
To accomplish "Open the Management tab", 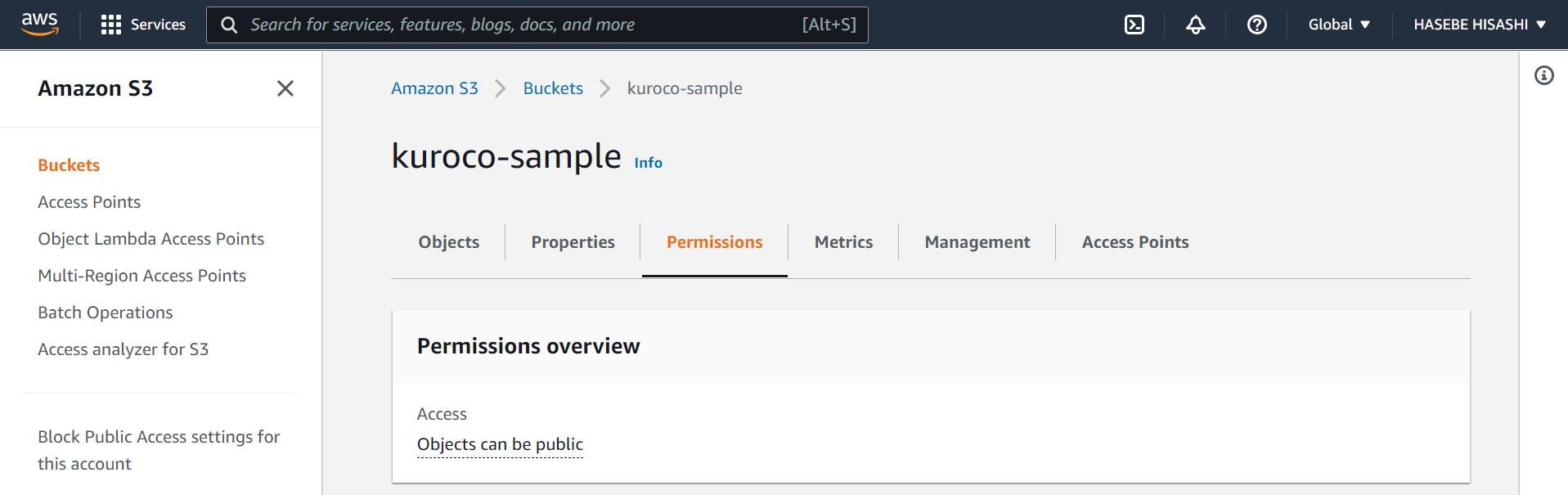I will 977,242.
